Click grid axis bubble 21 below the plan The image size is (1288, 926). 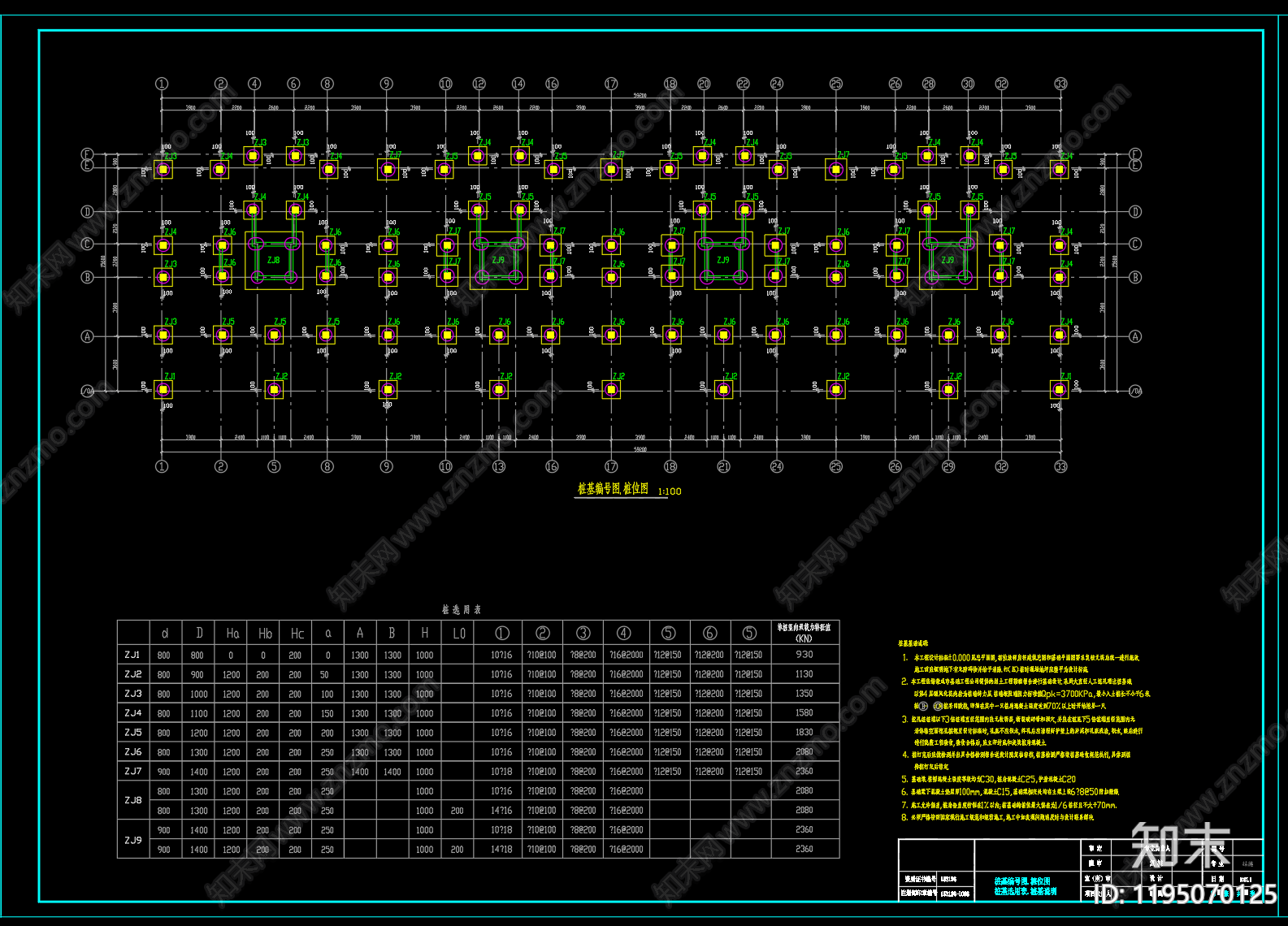(x=723, y=466)
